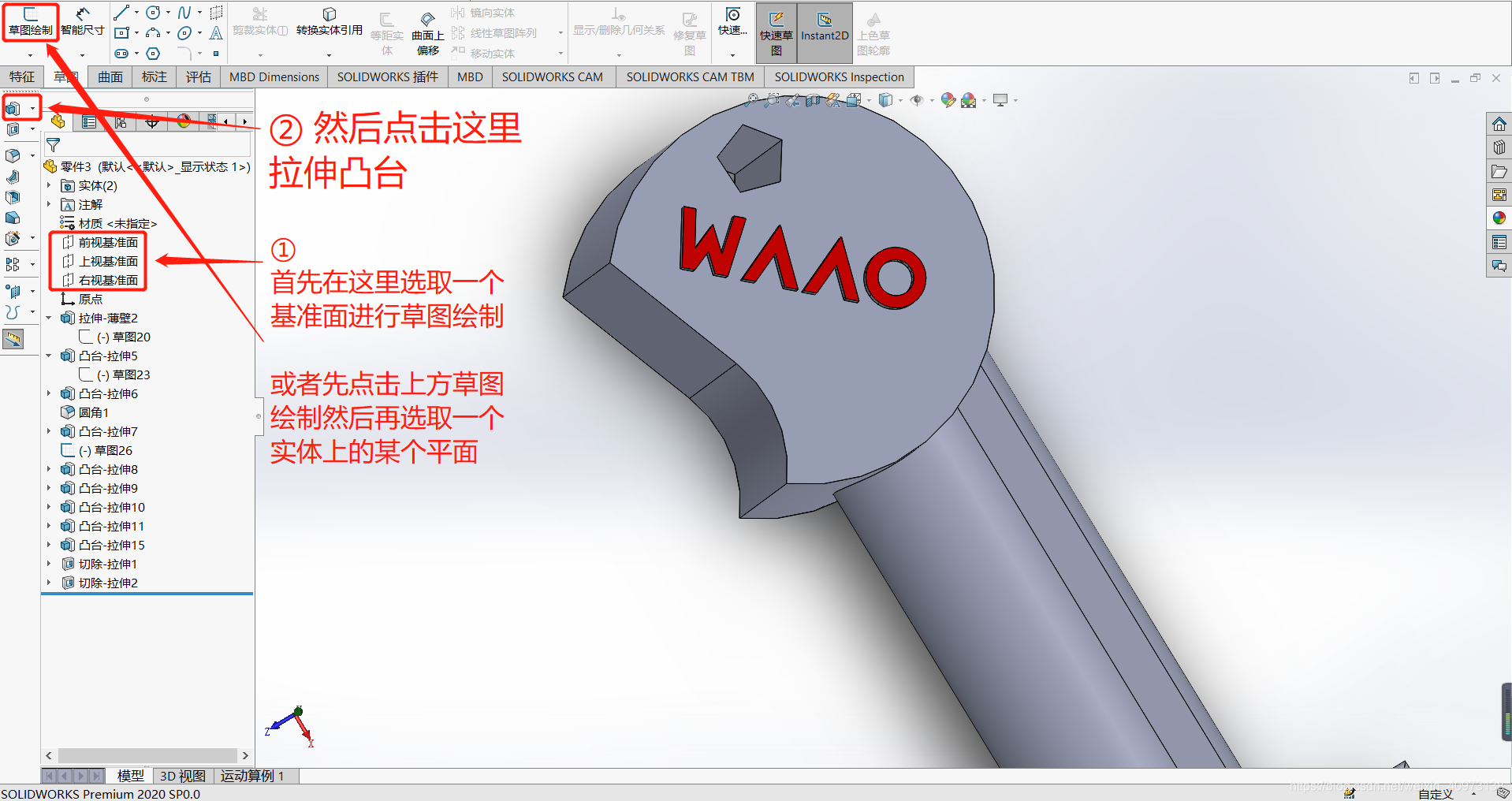Open the Display Style dropdown arrow

coord(901,100)
